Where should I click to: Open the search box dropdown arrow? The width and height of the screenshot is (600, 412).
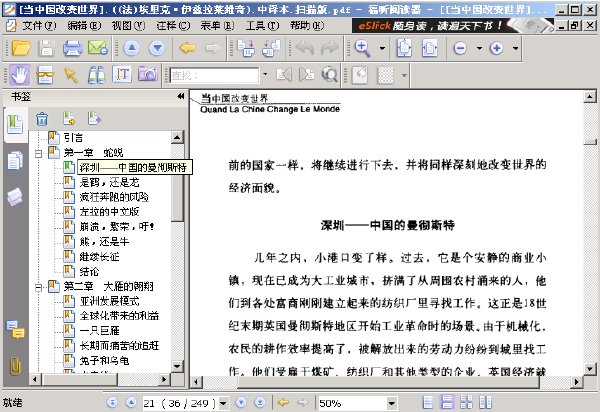[x=265, y=74]
